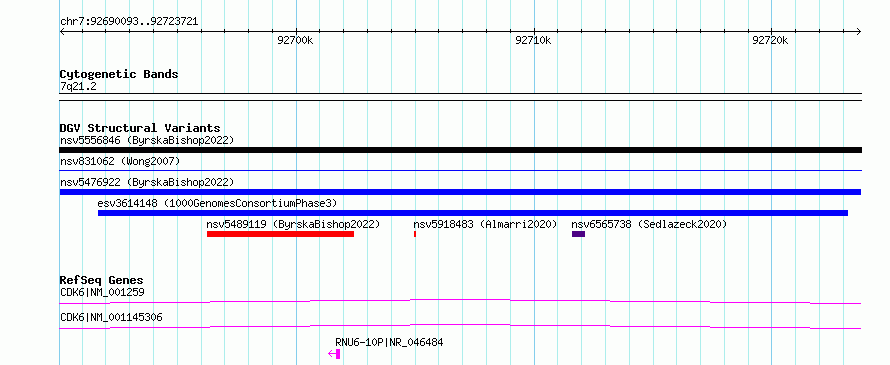The image size is (890, 365).
Task: Click the magenta RNU6-10P gene arrow glyph
Action: (x=334, y=354)
